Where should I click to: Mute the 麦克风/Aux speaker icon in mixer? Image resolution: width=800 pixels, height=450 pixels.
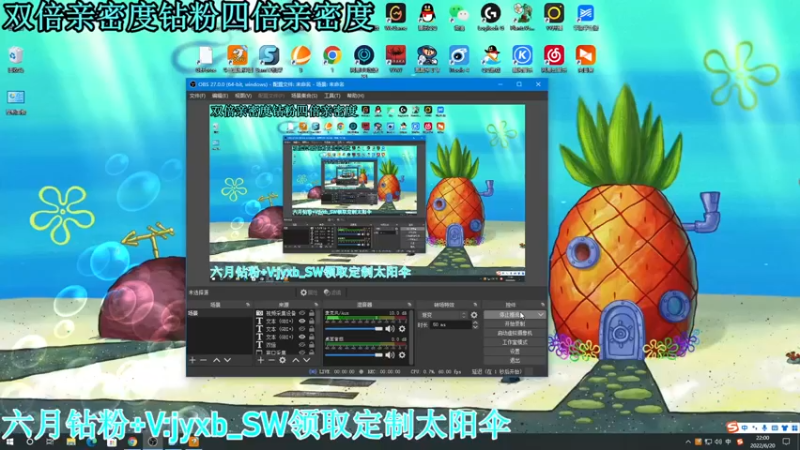click(x=390, y=329)
